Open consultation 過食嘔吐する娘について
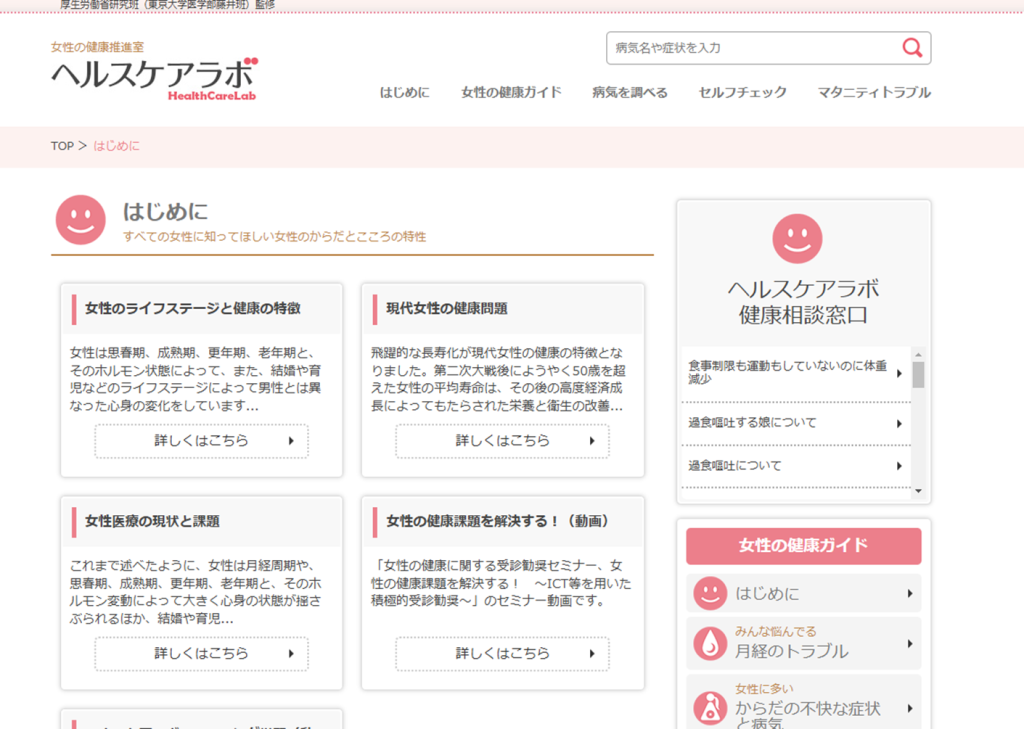 pos(795,423)
